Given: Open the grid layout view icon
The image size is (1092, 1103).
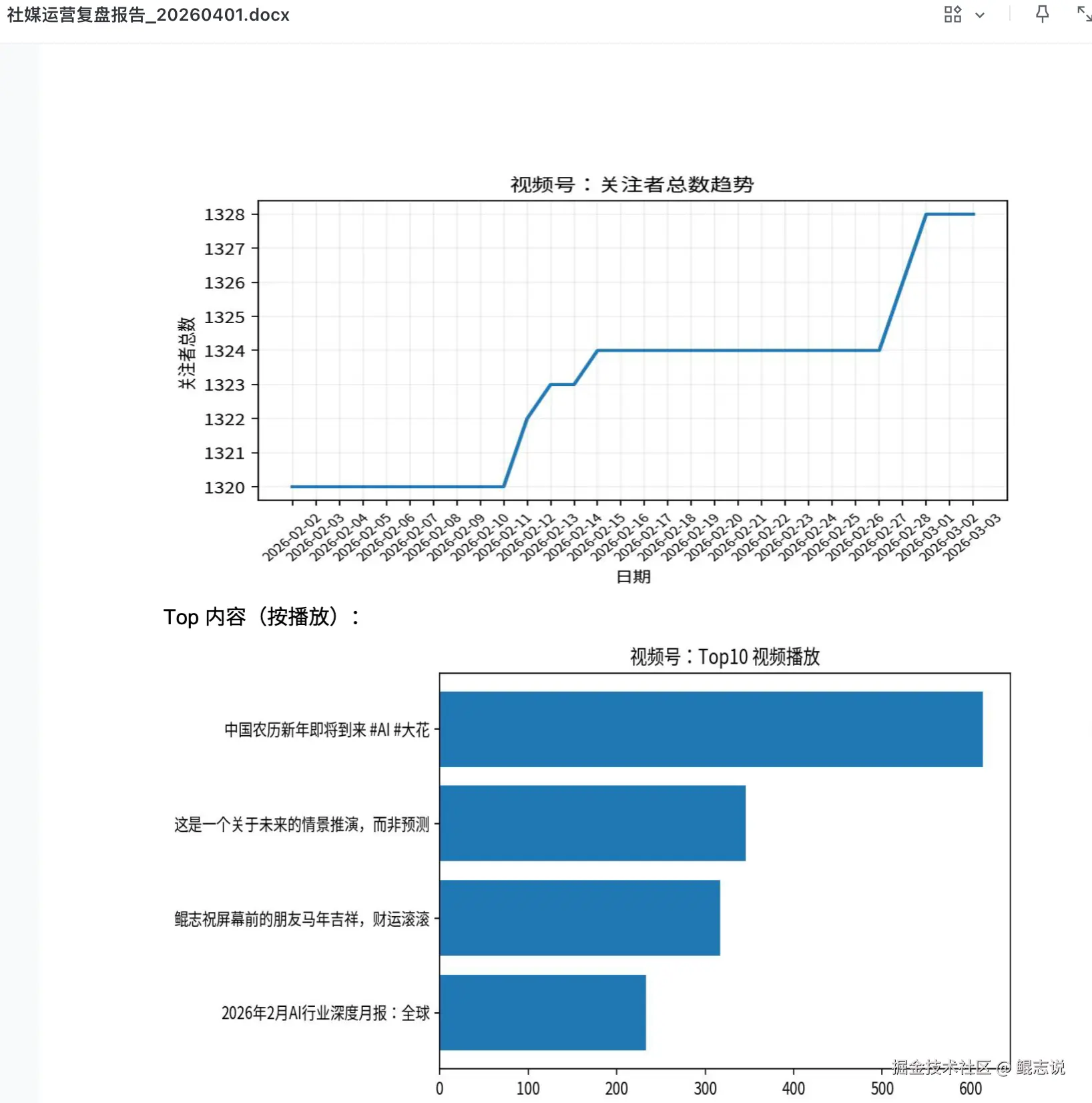Looking at the screenshot, I should click(x=952, y=15).
